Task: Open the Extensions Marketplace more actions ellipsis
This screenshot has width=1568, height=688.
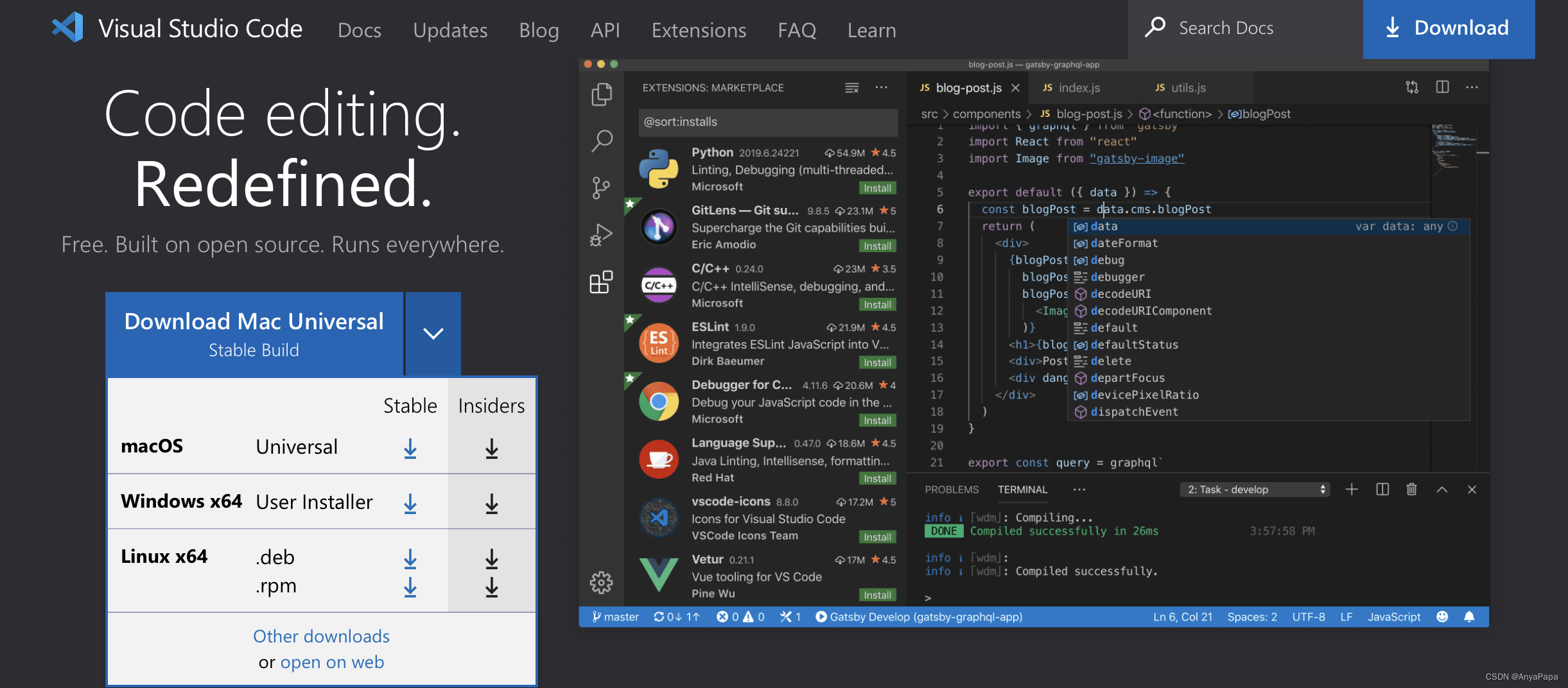Action: click(882, 87)
